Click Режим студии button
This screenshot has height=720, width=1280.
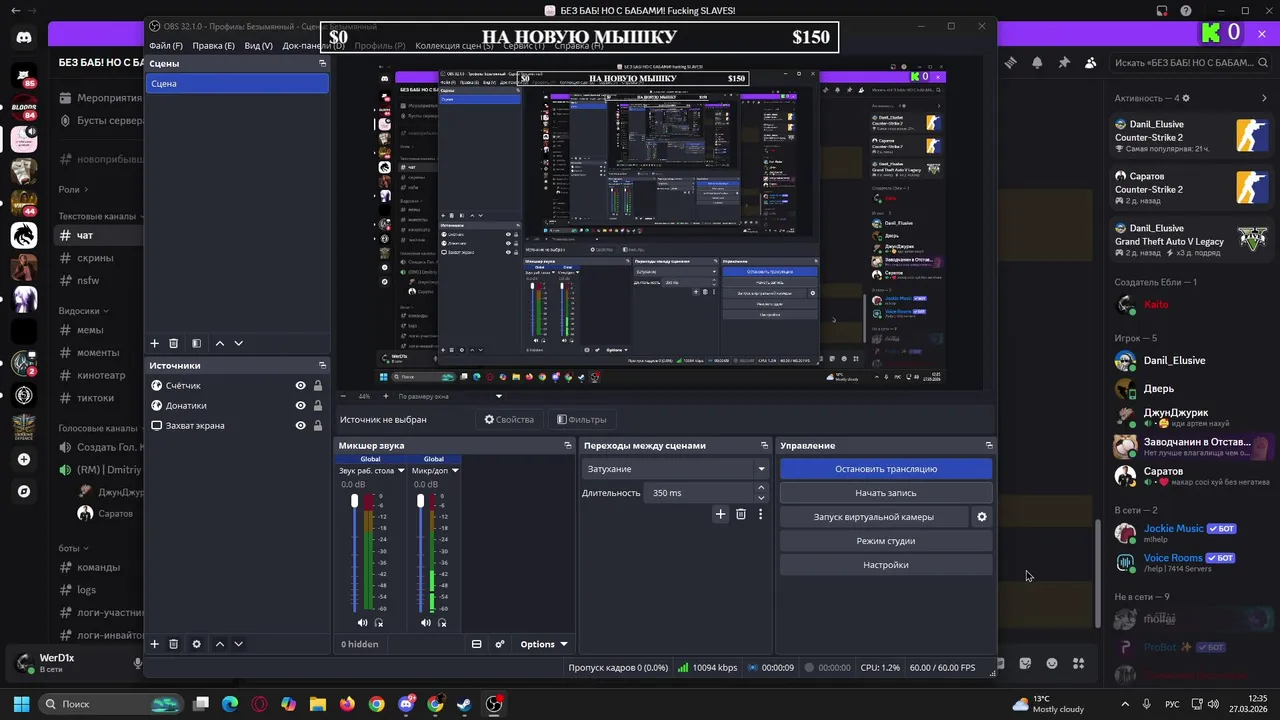pyautogui.click(x=886, y=541)
